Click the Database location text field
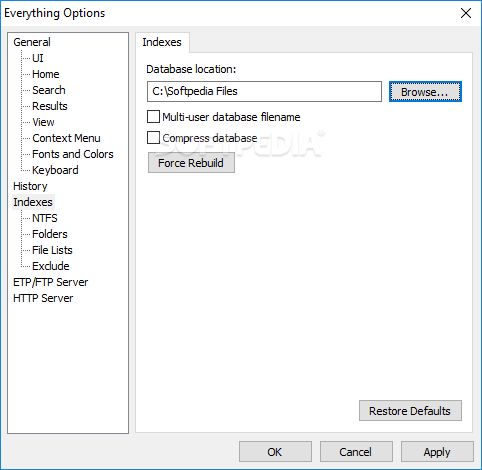482x470 pixels. [264, 91]
